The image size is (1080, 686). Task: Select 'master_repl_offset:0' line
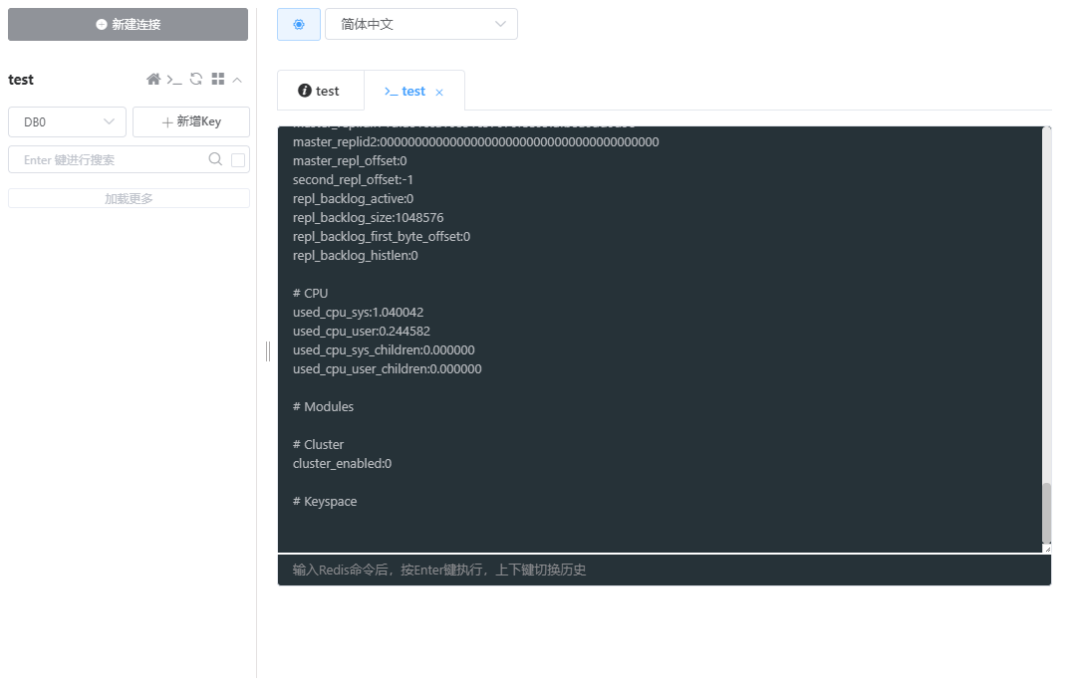[350, 160]
